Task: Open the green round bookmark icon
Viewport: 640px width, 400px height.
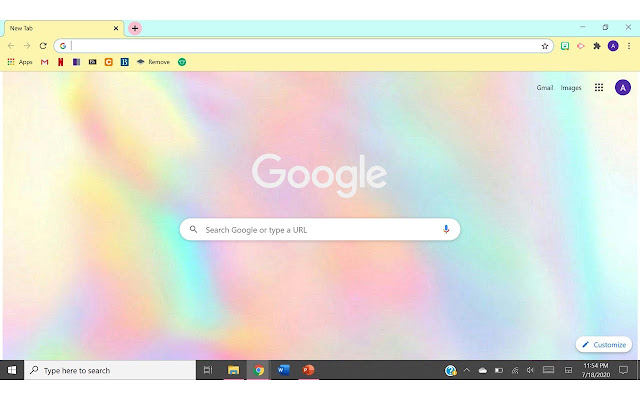Action: point(182,62)
